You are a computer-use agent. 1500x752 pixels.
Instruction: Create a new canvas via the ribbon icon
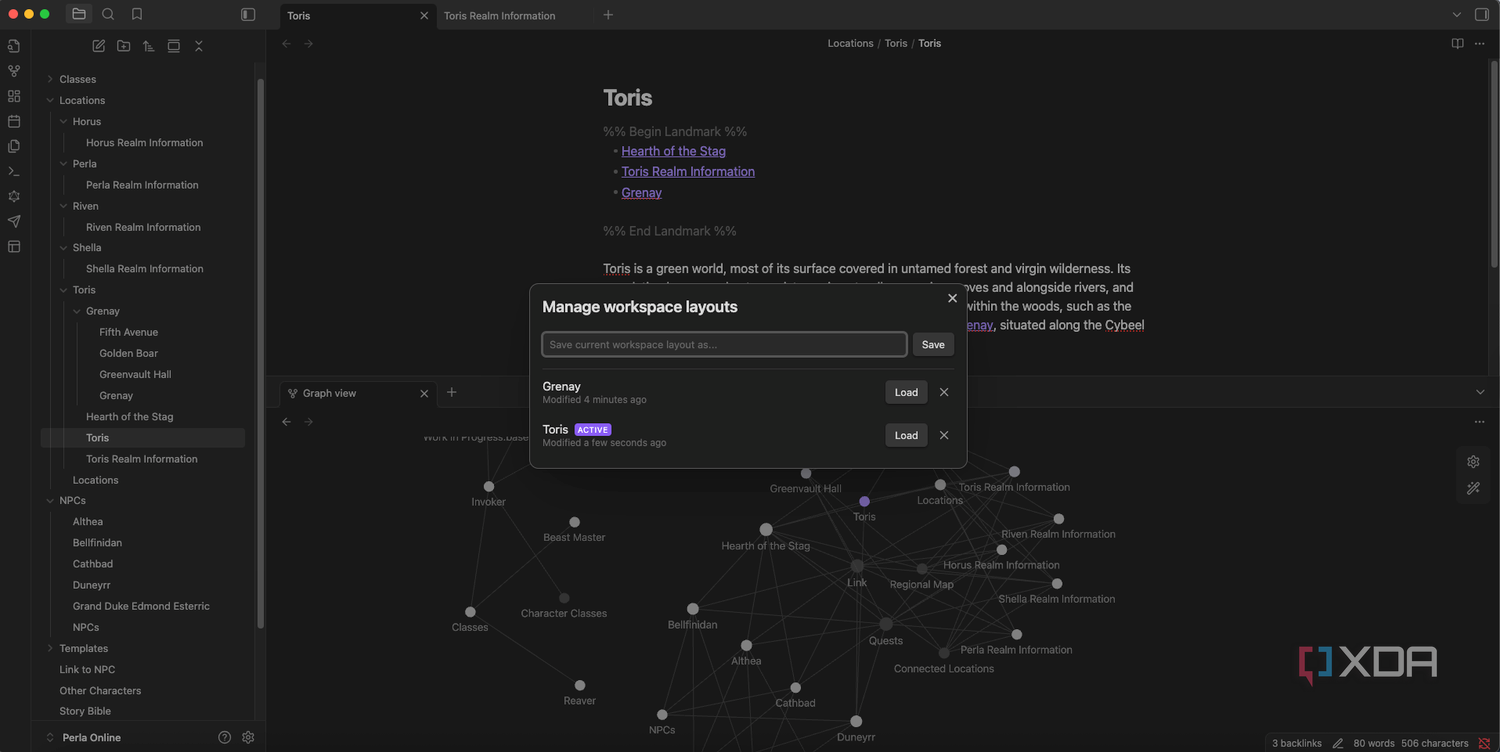tap(14, 96)
